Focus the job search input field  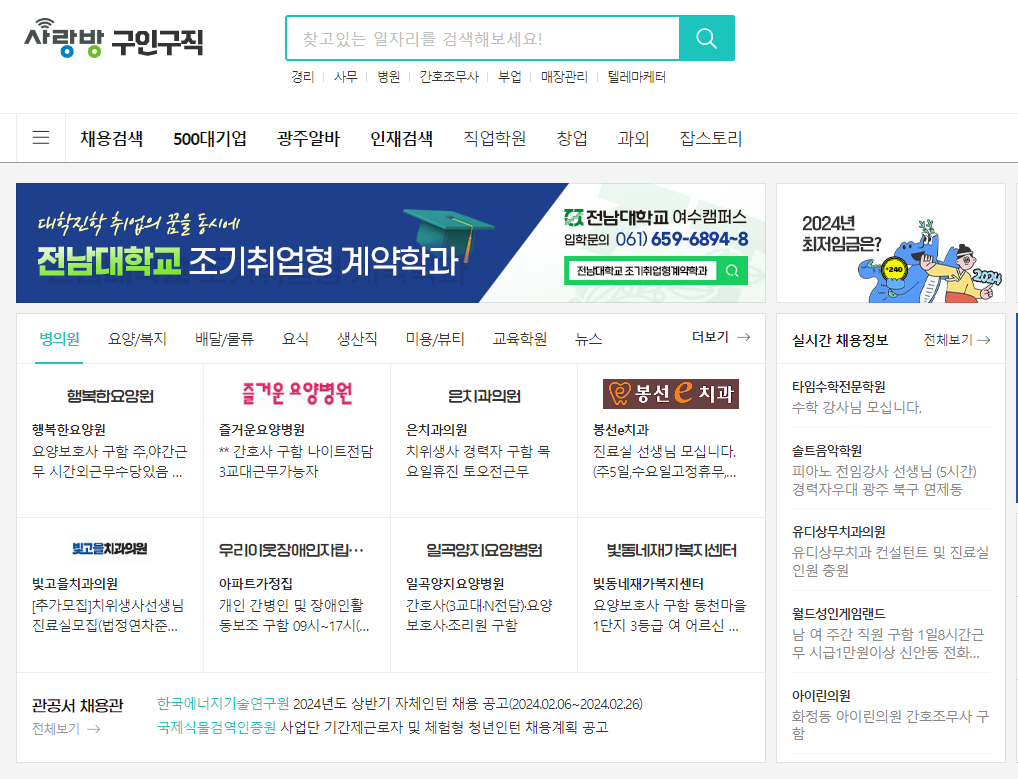482,38
